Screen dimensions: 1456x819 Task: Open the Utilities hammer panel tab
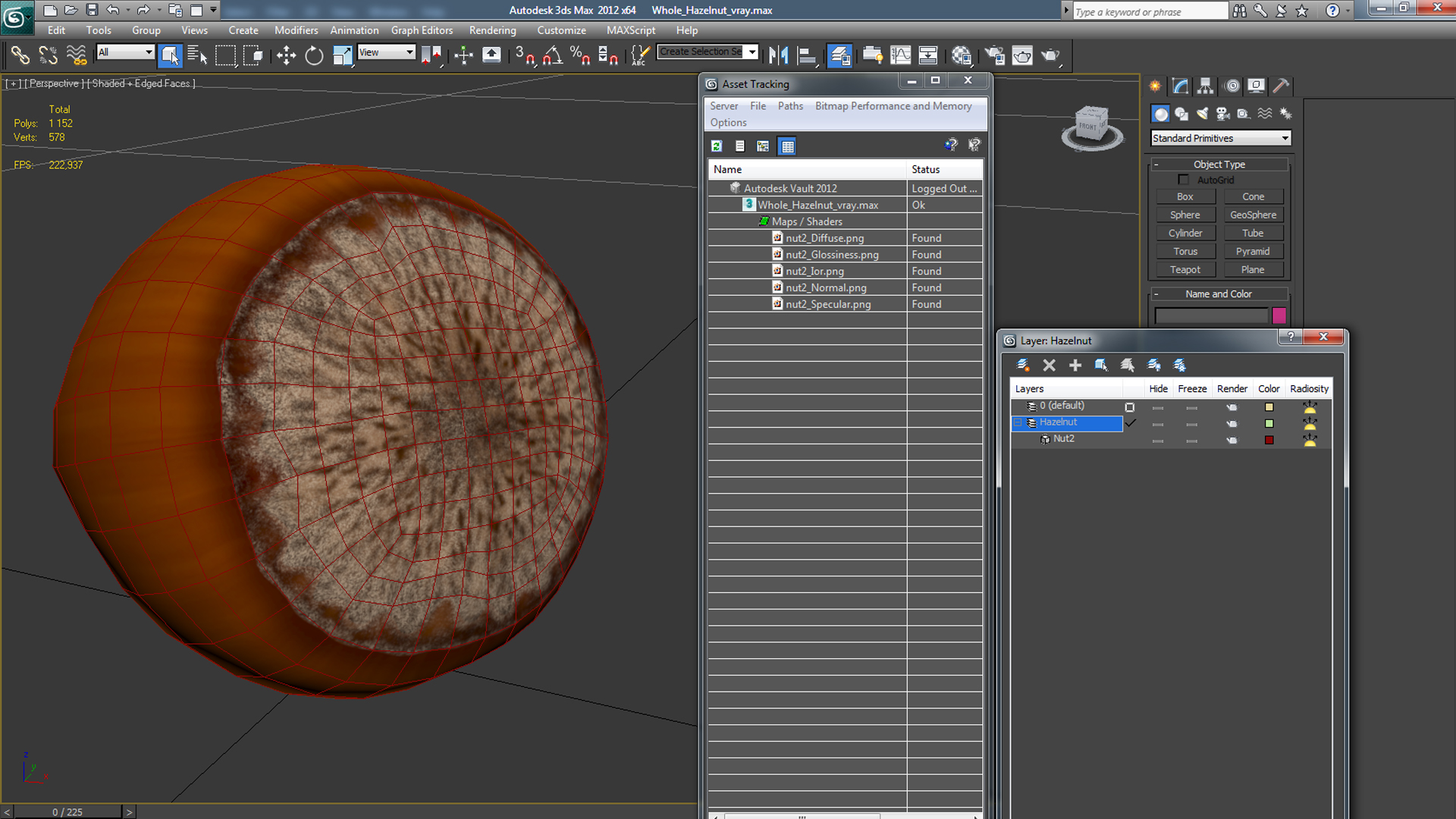click(x=1281, y=86)
